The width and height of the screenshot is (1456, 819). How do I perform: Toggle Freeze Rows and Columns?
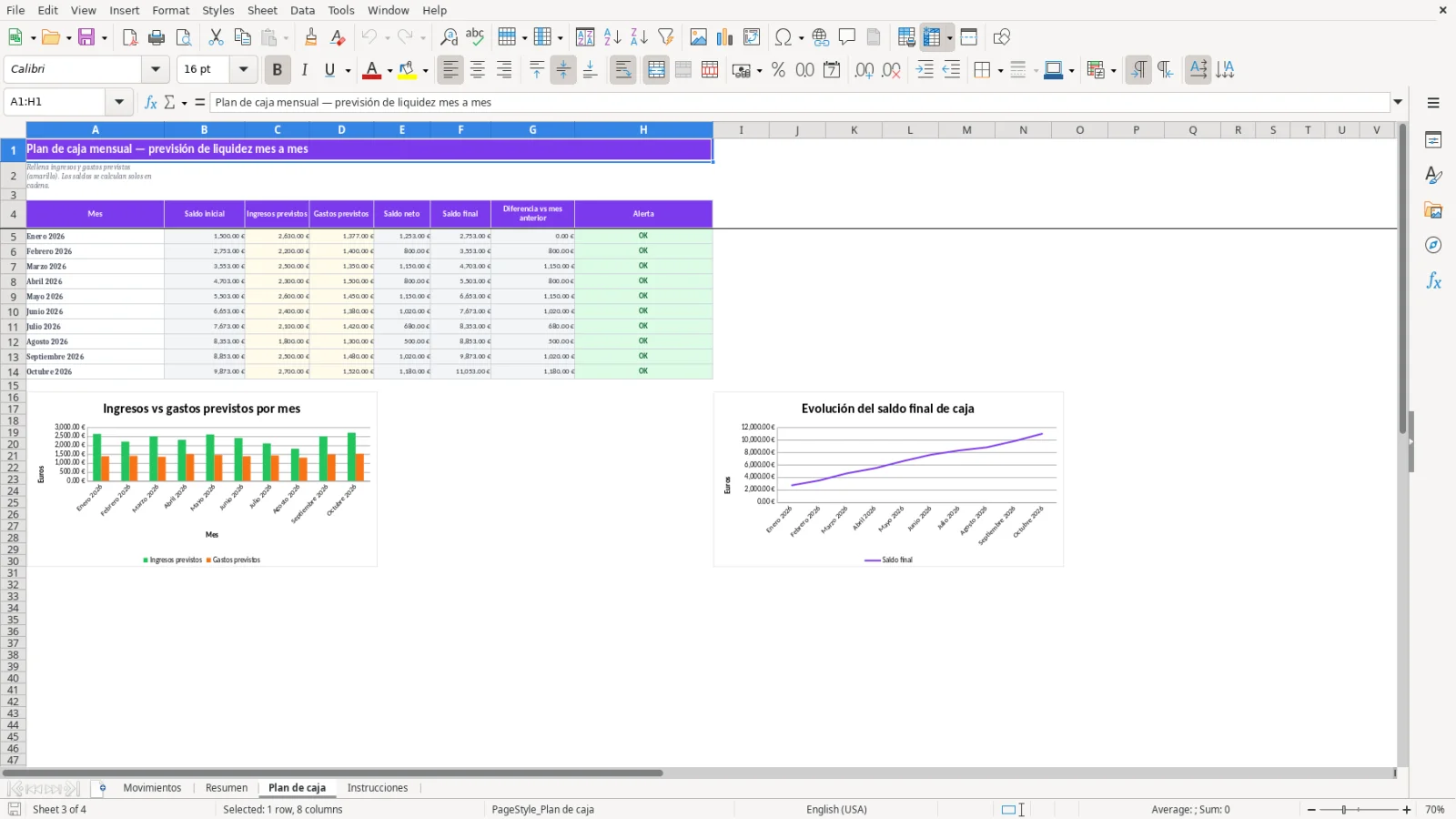932,37
